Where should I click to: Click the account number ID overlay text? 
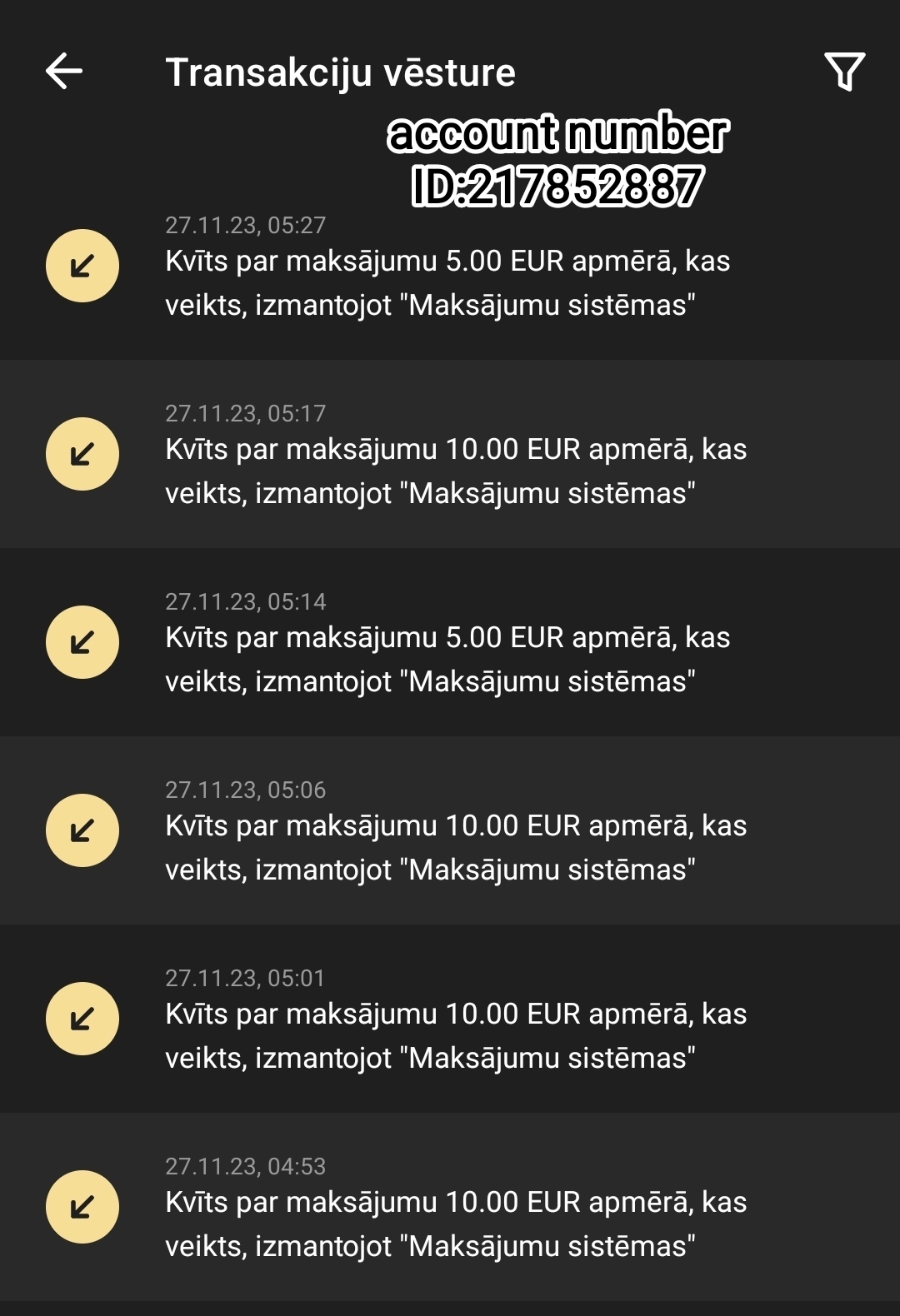[557, 159]
